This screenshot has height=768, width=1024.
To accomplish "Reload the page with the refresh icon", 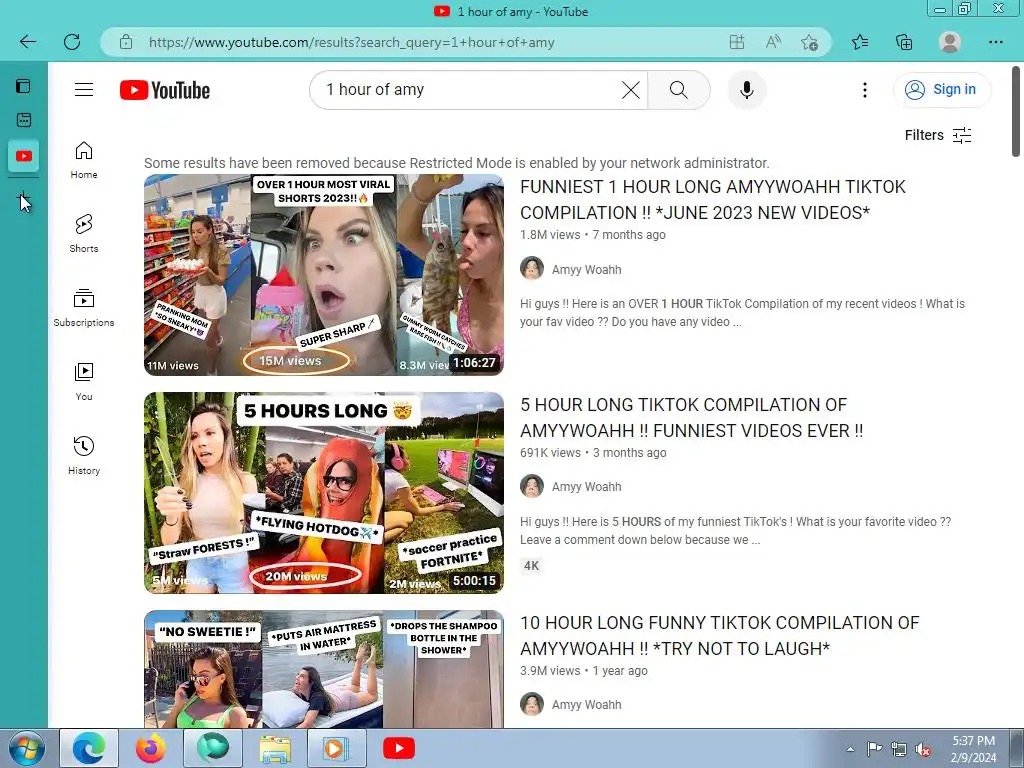I will pyautogui.click(x=72, y=42).
